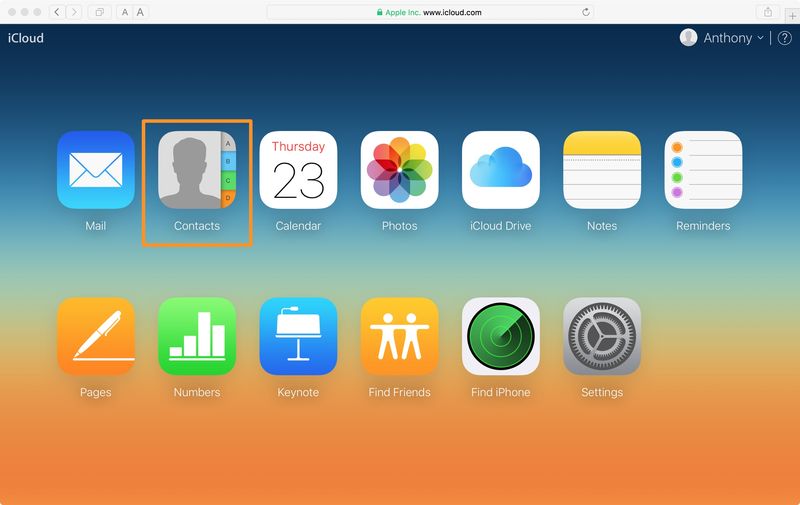This screenshot has width=800, height=505.
Task: Open the Calendar app showing Thursday 23
Action: [x=298, y=170]
